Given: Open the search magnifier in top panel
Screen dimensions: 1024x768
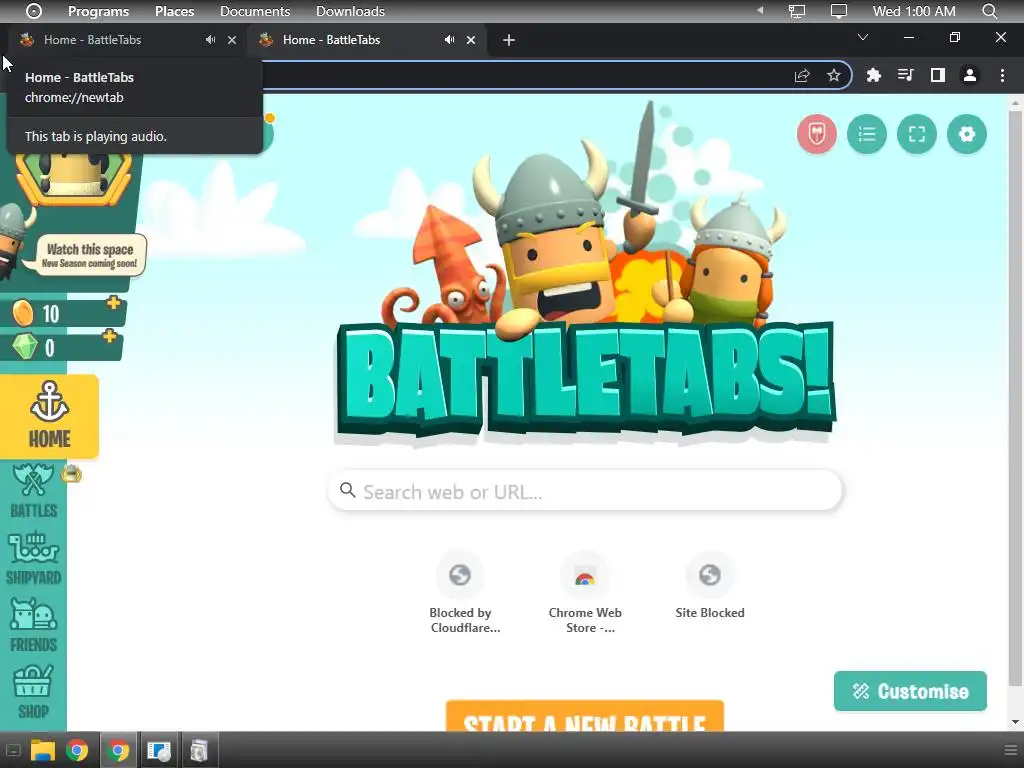Looking at the screenshot, I should click(x=990, y=11).
